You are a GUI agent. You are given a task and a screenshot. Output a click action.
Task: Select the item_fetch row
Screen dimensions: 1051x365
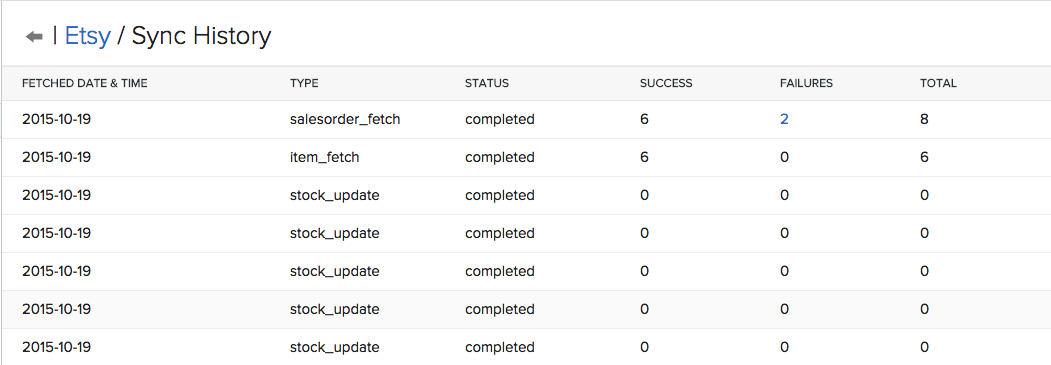click(526, 157)
